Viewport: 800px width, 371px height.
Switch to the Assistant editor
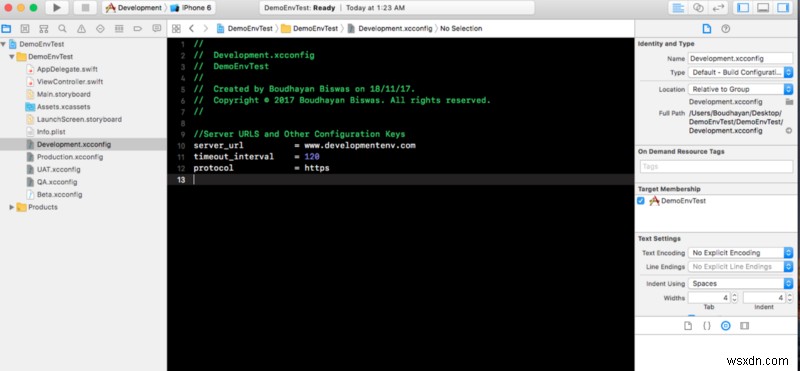click(698, 8)
